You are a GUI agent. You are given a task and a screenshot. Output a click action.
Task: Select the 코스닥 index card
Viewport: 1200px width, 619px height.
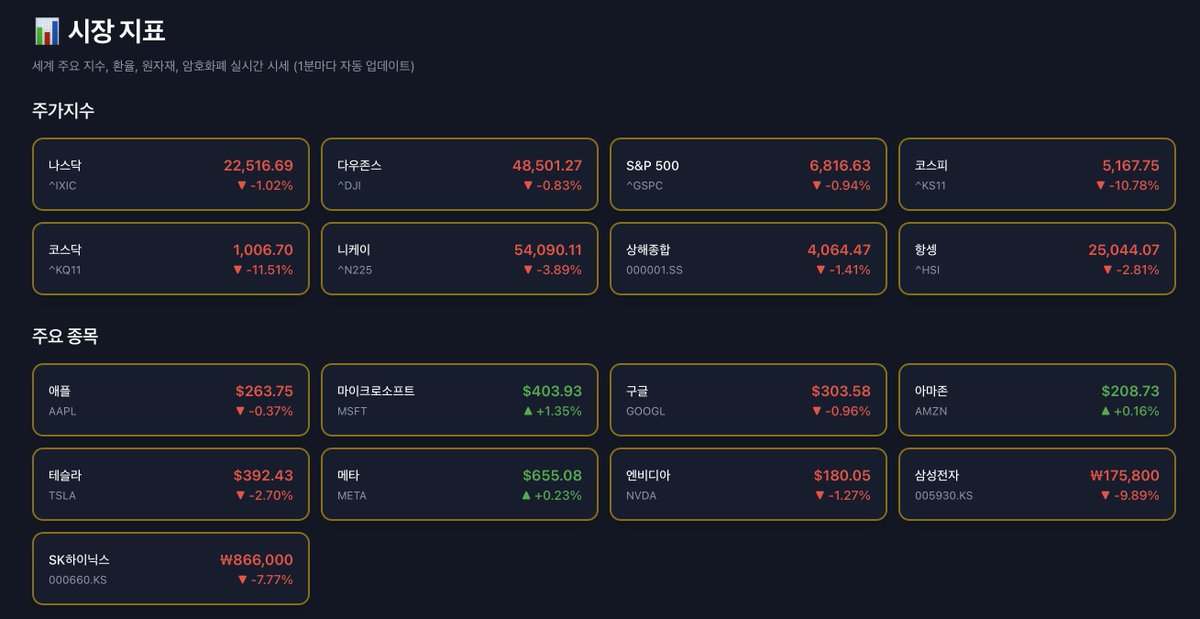[170, 259]
